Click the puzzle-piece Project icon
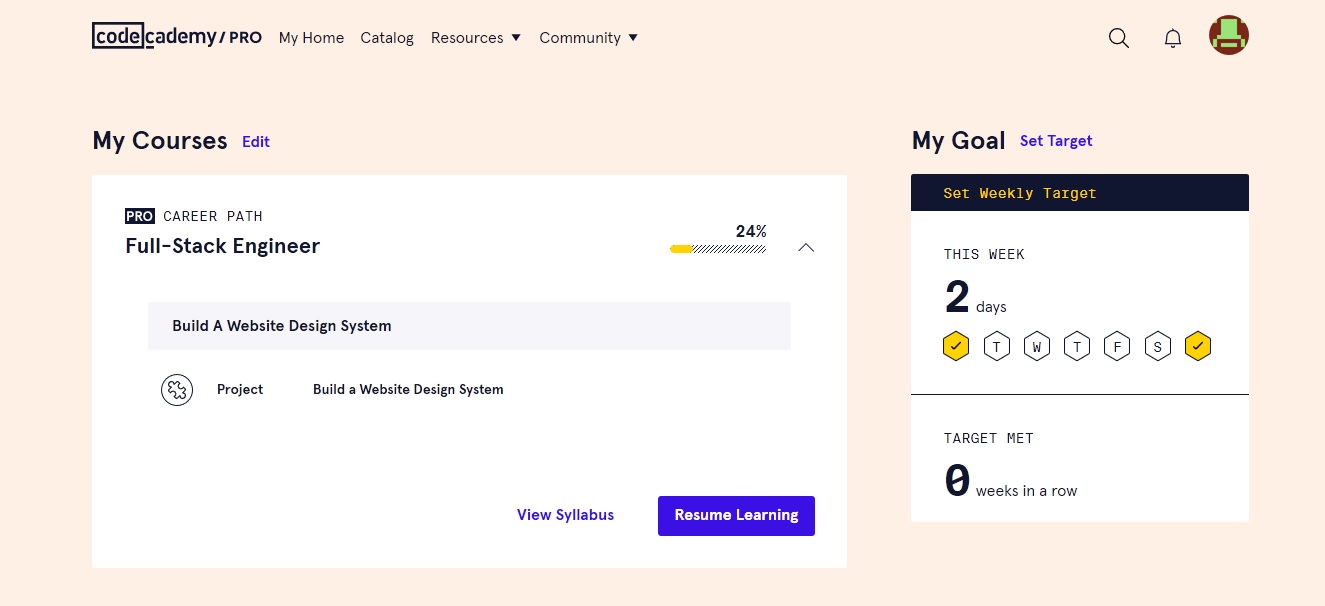Screen dimensions: 1325x606 [177, 390]
